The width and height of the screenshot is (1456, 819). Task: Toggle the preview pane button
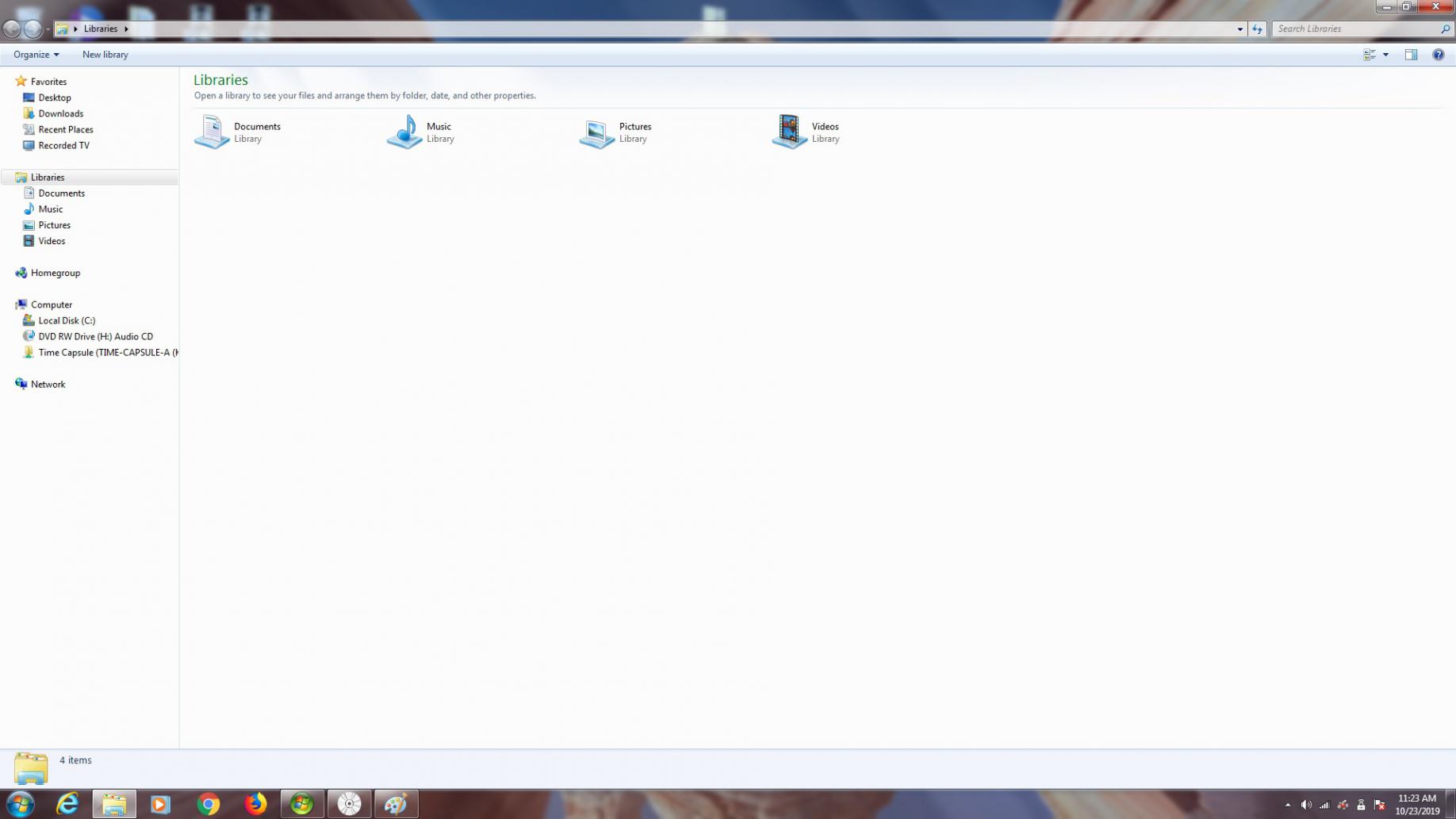click(x=1411, y=55)
